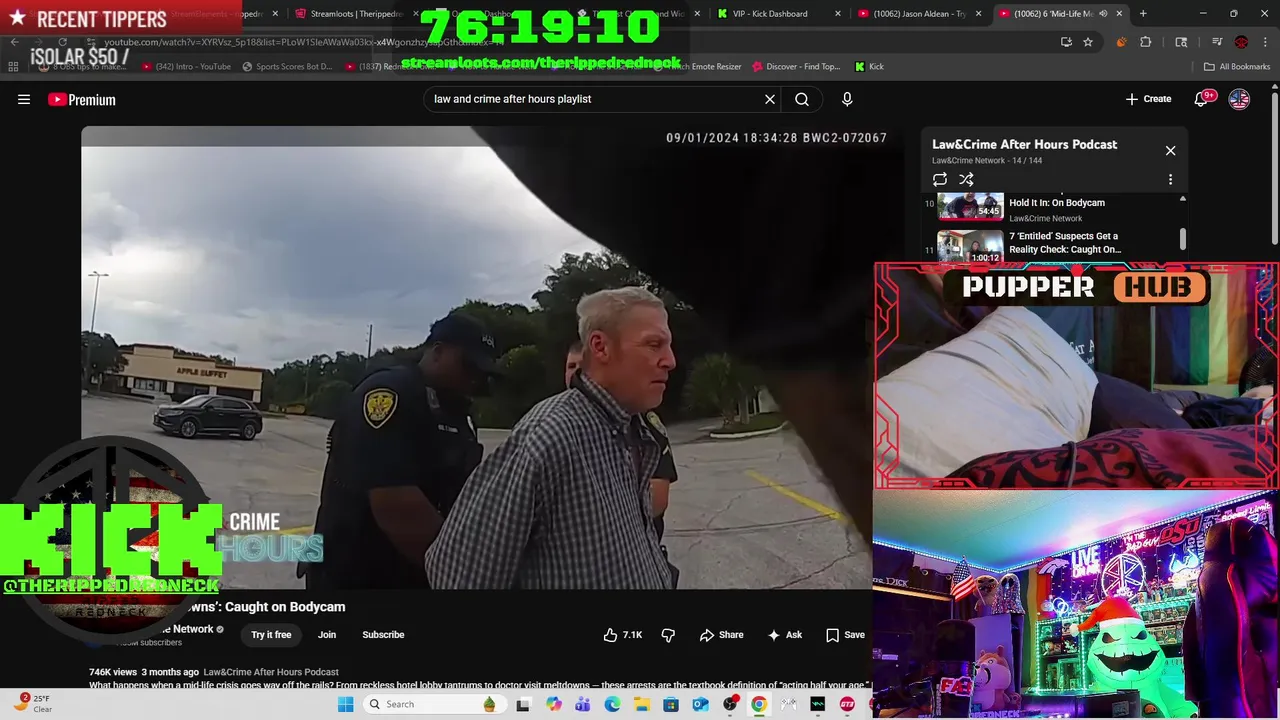The width and height of the screenshot is (1280, 720).
Task: Open Microsoft Store from taskbar
Action: [x=670, y=704]
